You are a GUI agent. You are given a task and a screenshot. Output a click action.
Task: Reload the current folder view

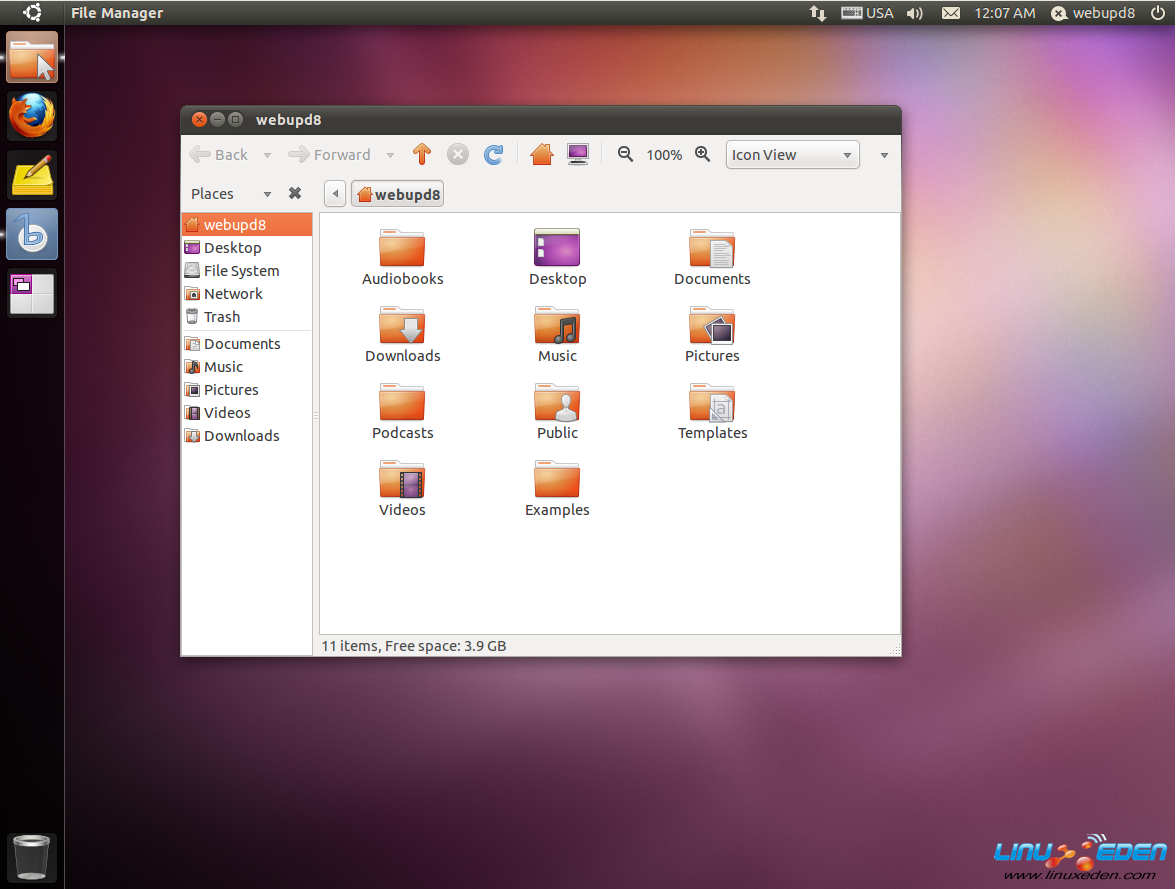tap(493, 154)
